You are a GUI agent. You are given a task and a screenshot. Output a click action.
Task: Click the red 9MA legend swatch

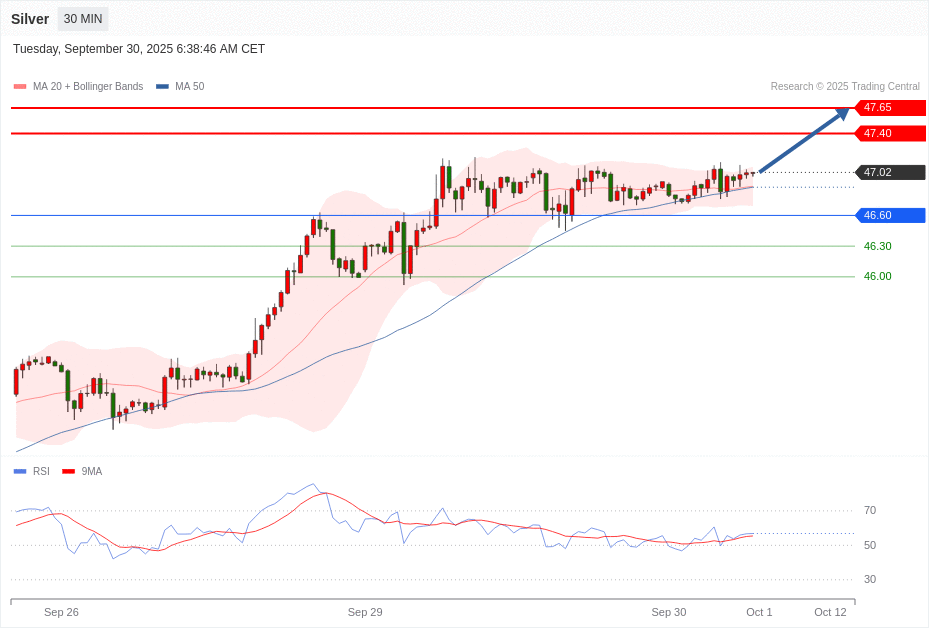coord(69,471)
